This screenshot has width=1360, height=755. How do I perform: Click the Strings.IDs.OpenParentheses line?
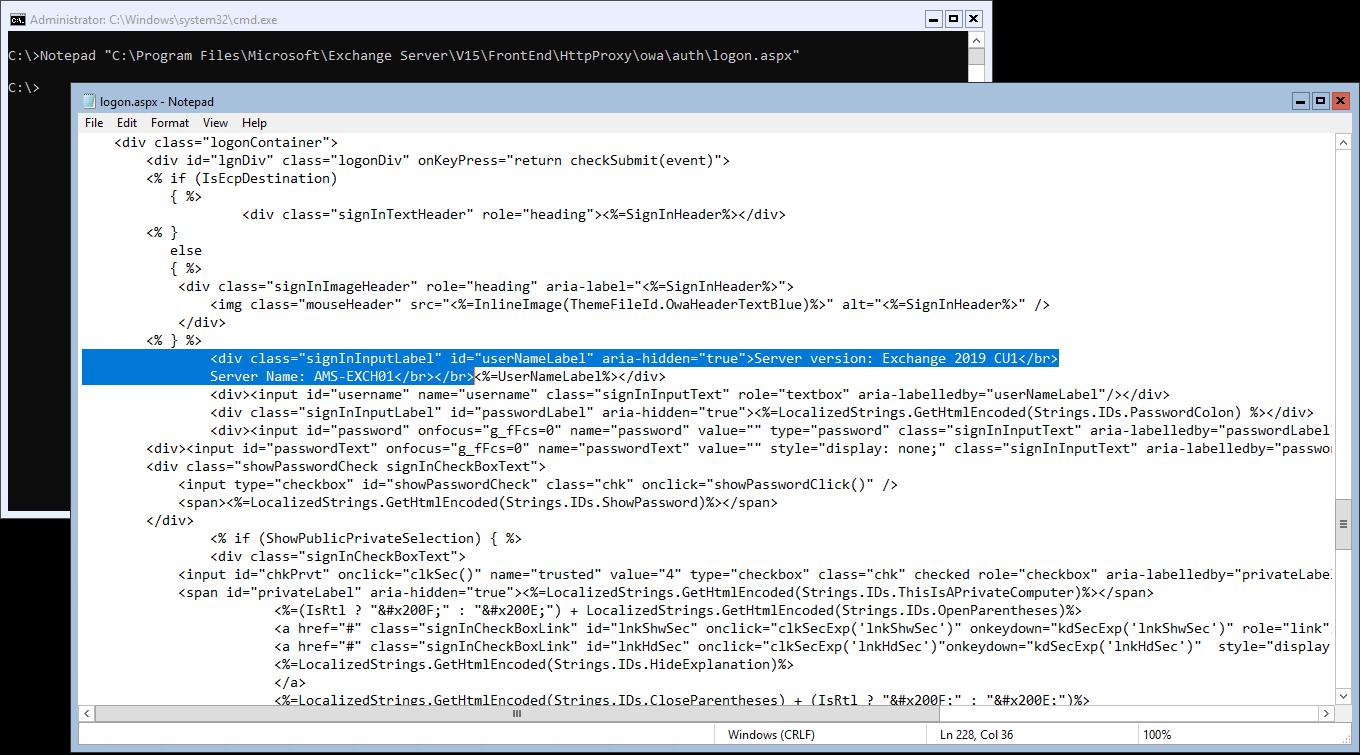tap(678, 610)
